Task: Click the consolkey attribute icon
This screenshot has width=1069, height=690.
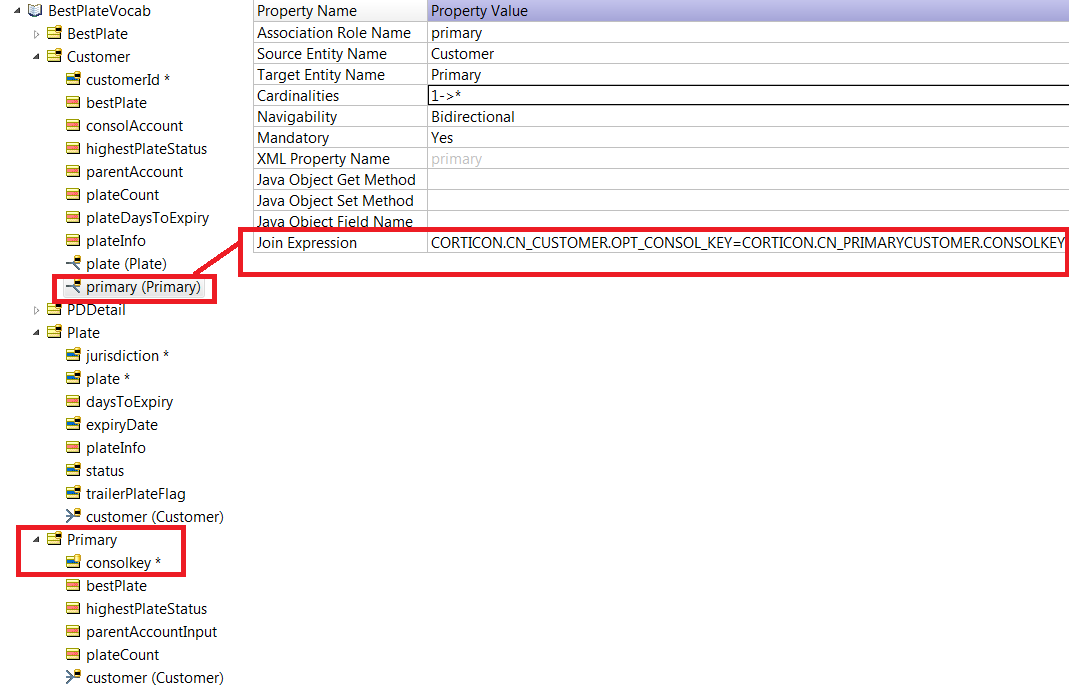Action: pos(73,561)
